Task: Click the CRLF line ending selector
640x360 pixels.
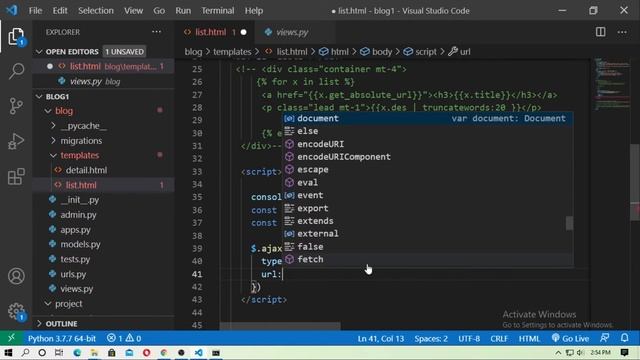Action: [499, 338]
